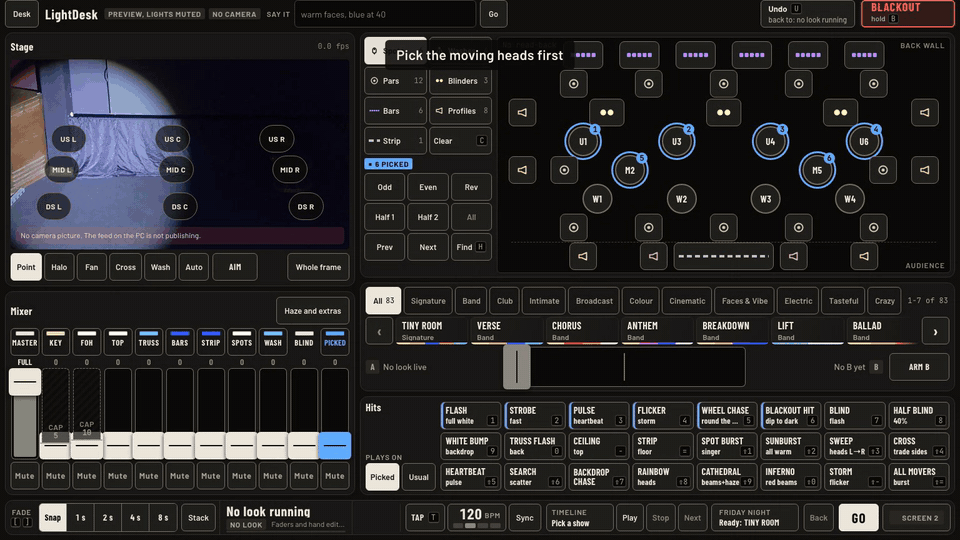Image resolution: width=960 pixels, height=540 pixels.
Task: Expand the Haze and extras panel
Action: tap(312, 311)
